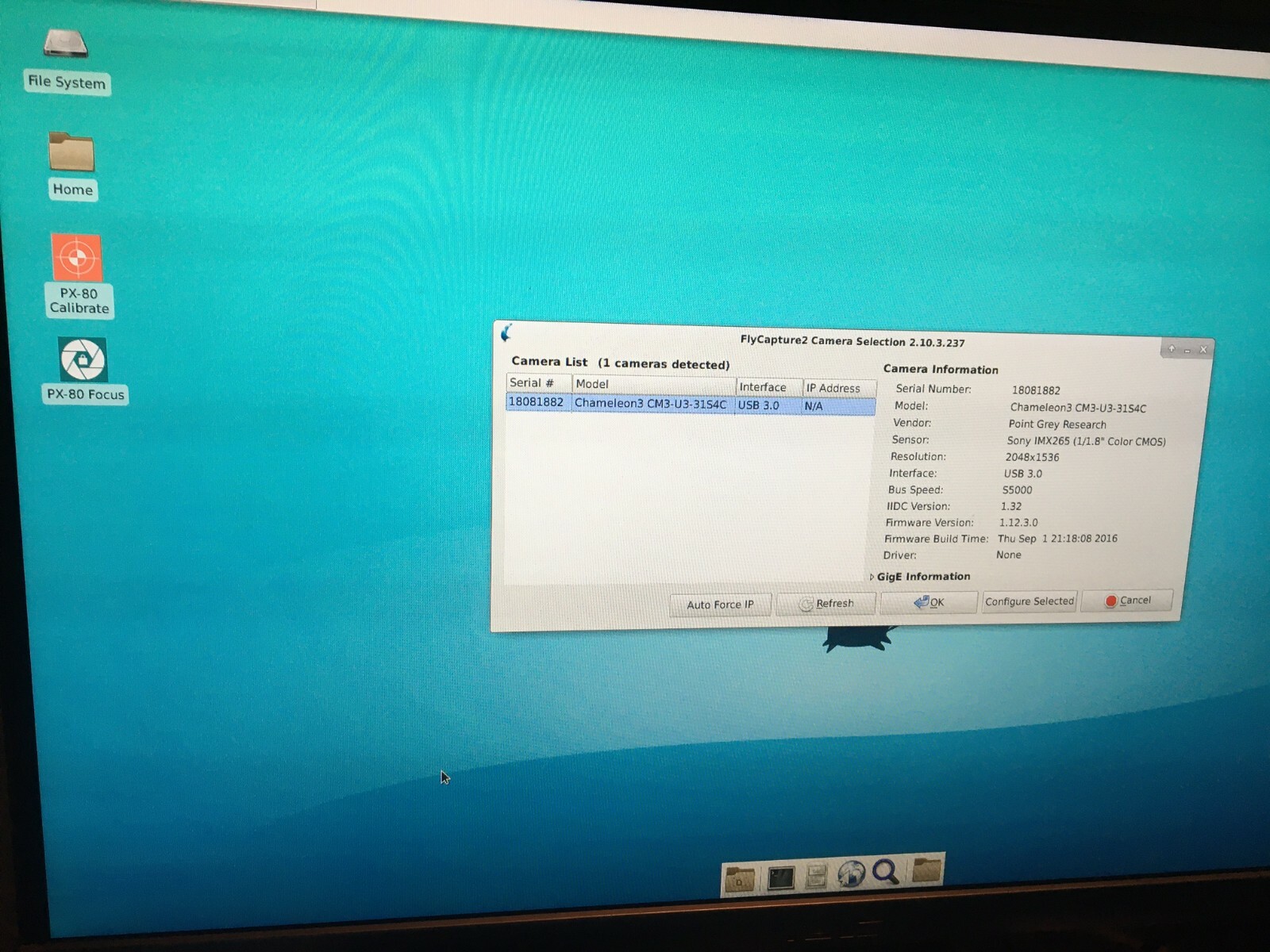Image resolution: width=1270 pixels, height=952 pixels.
Task: Click the Auto Force IP button
Action: (720, 605)
